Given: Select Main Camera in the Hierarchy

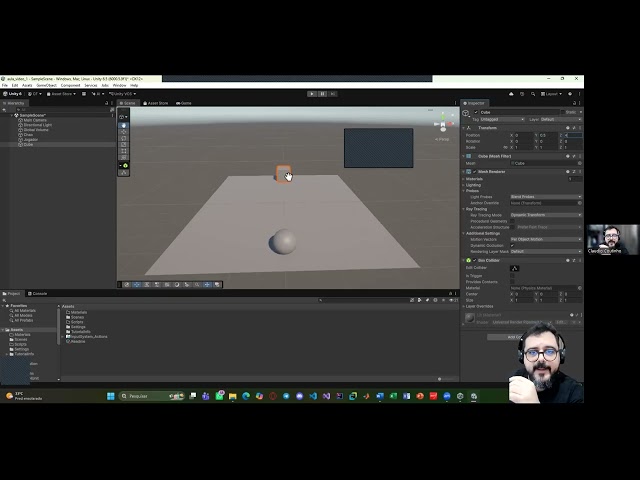Looking at the screenshot, I should [35, 120].
